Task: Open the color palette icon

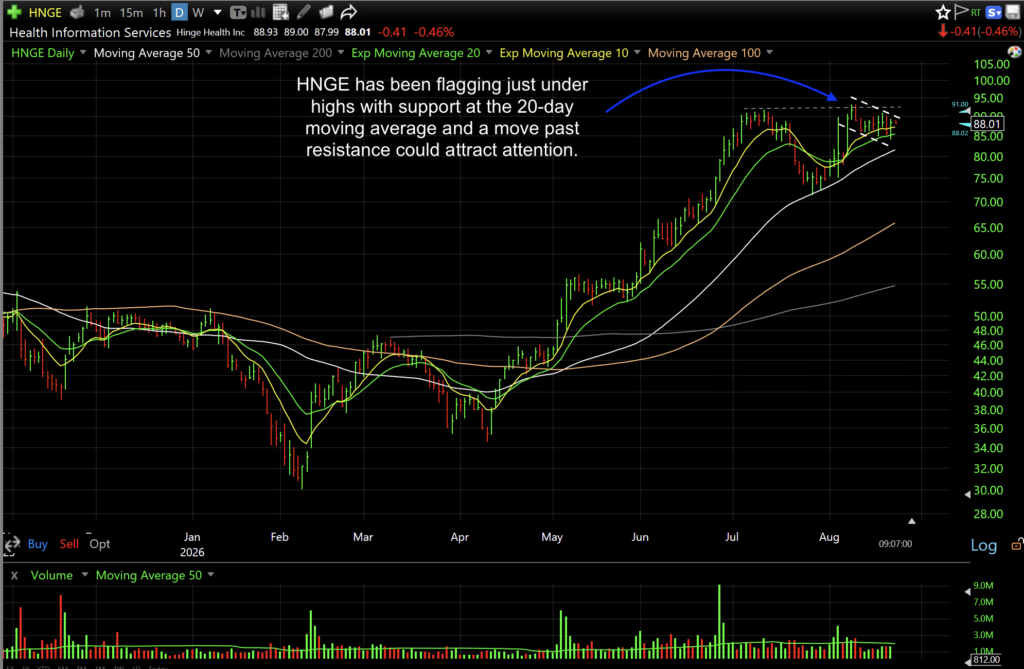Action: 1014,52
